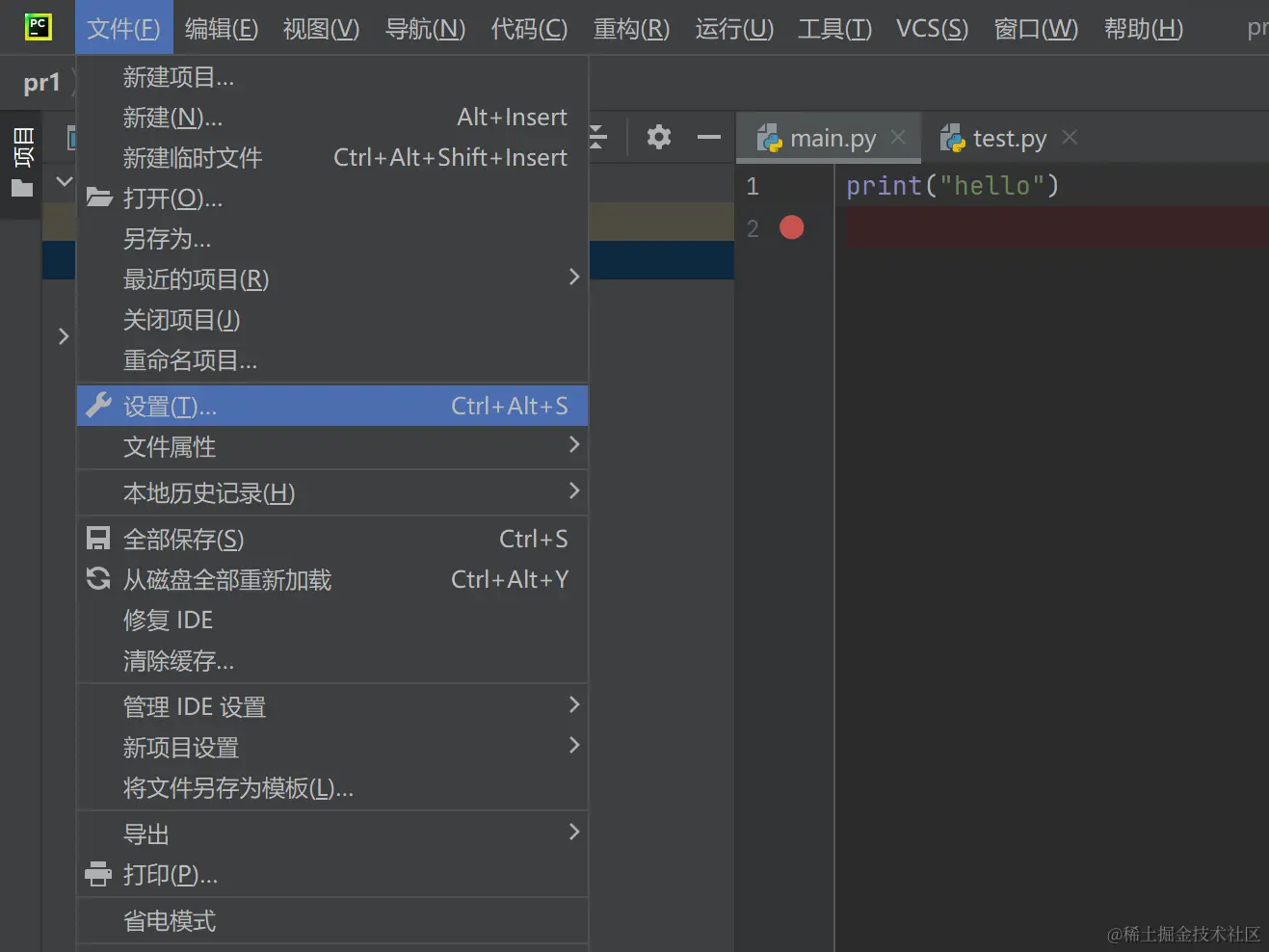Expand the 管理 IDE 设置 submenu arrow

point(574,705)
